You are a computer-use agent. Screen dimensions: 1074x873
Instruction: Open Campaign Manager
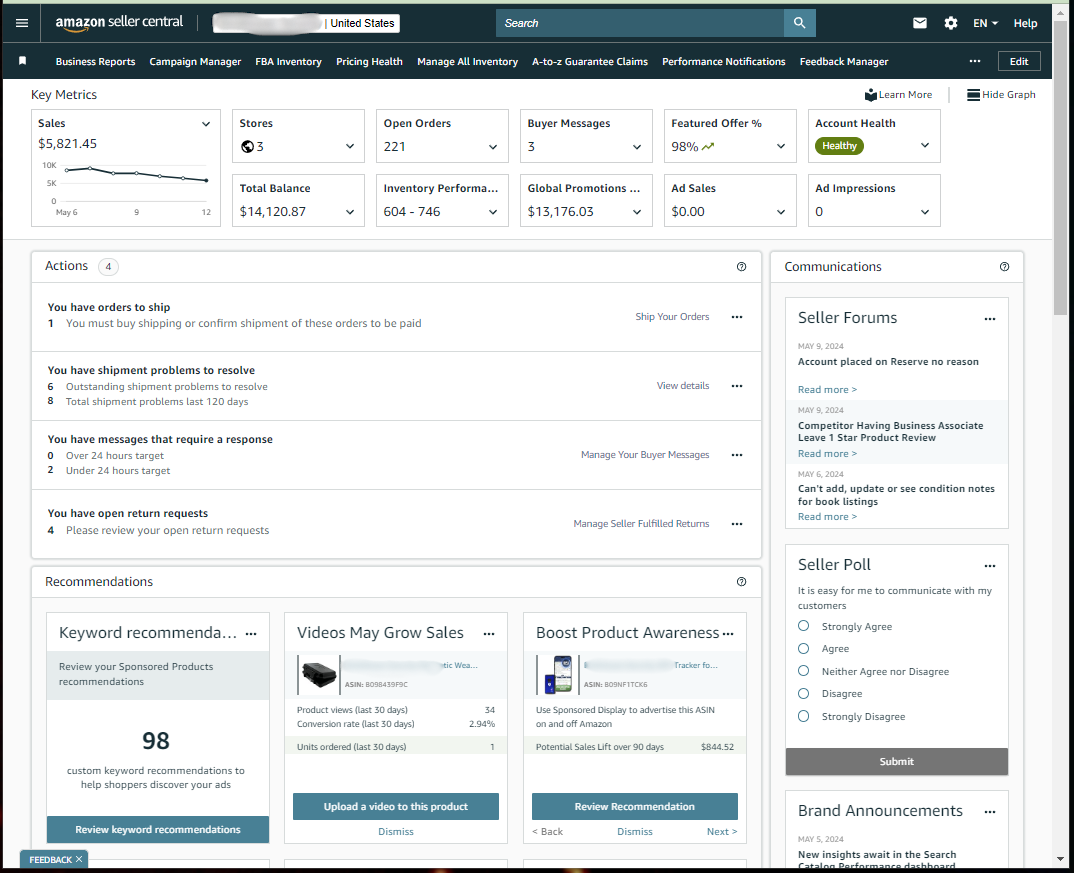click(x=195, y=62)
